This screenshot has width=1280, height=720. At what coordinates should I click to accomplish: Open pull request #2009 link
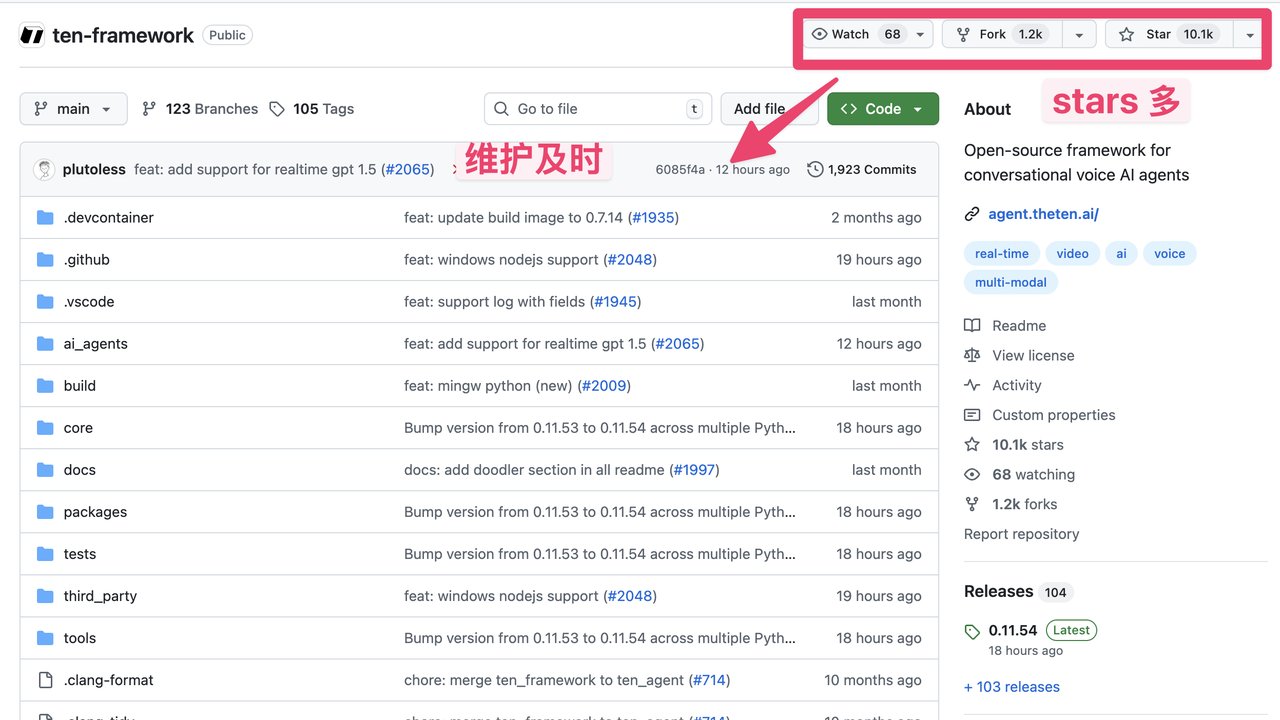[604, 385]
